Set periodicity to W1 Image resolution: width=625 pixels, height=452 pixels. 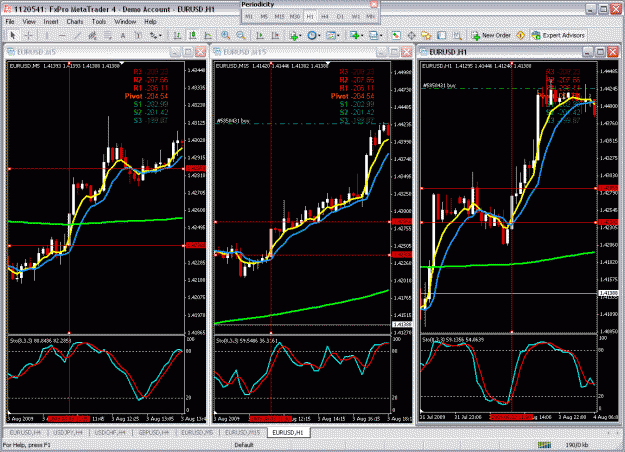tap(356, 16)
